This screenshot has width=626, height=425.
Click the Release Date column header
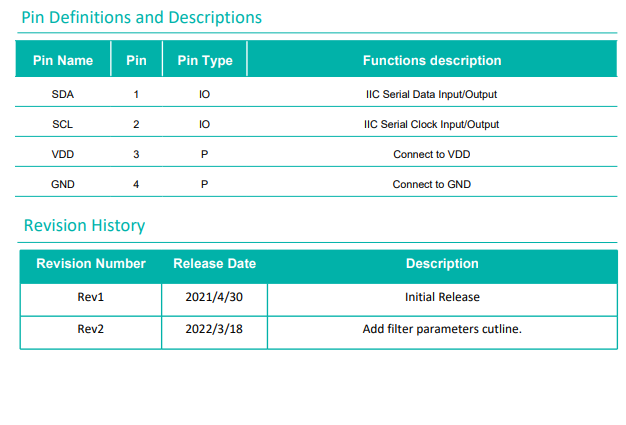click(214, 264)
